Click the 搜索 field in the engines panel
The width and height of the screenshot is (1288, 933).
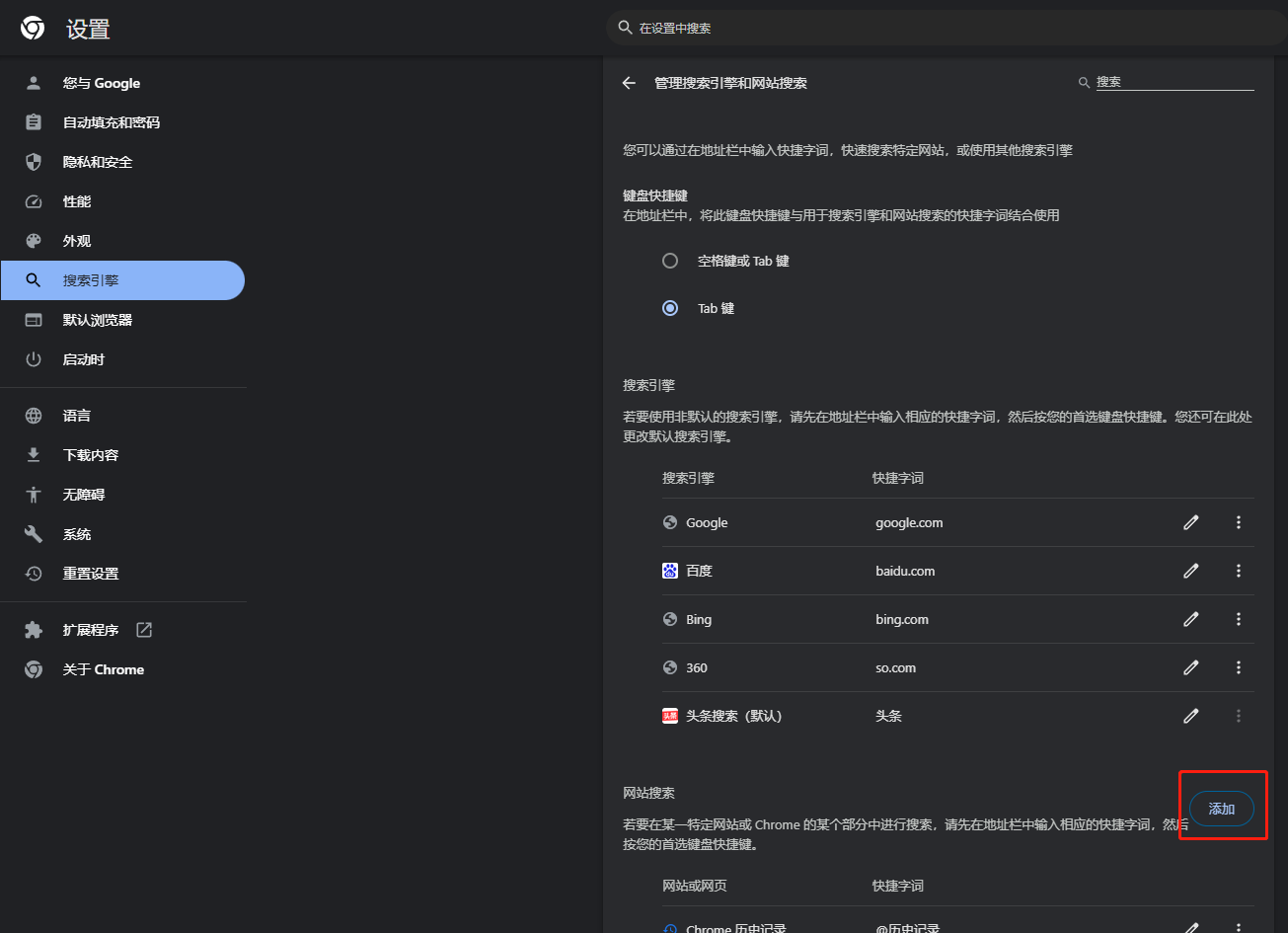point(1174,82)
